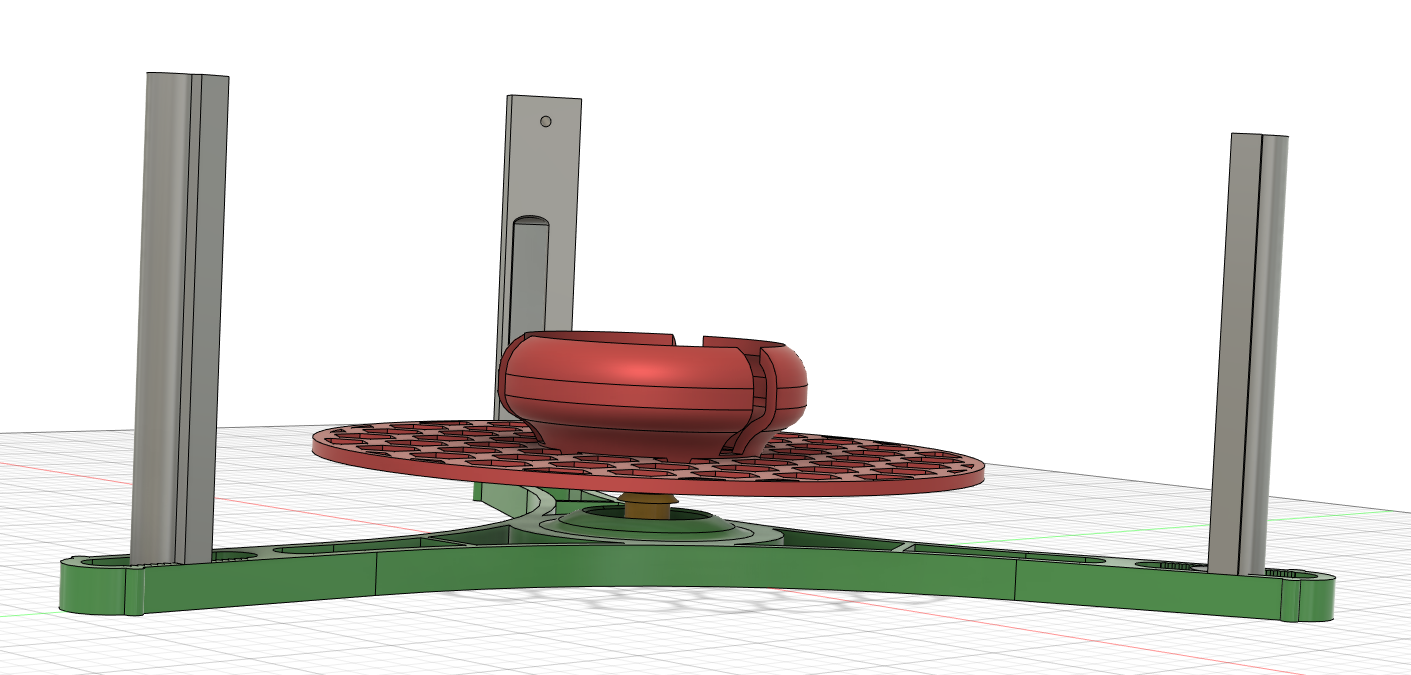Select the small hole atop the center rail
The height and width of the screenshot is (675, 1411).
tap(545, 121)
